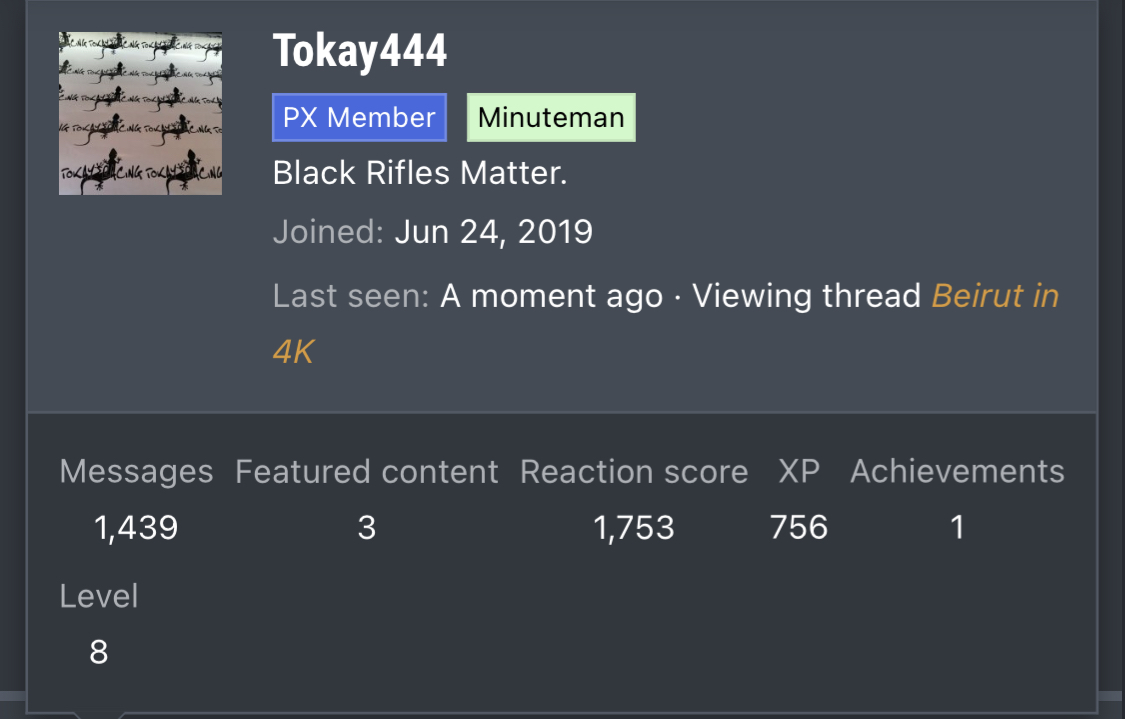This screenshot has width=1125, height=719.
Task: Open the featured content count 3
Action: pyautogui.click(x=367, y=528)
